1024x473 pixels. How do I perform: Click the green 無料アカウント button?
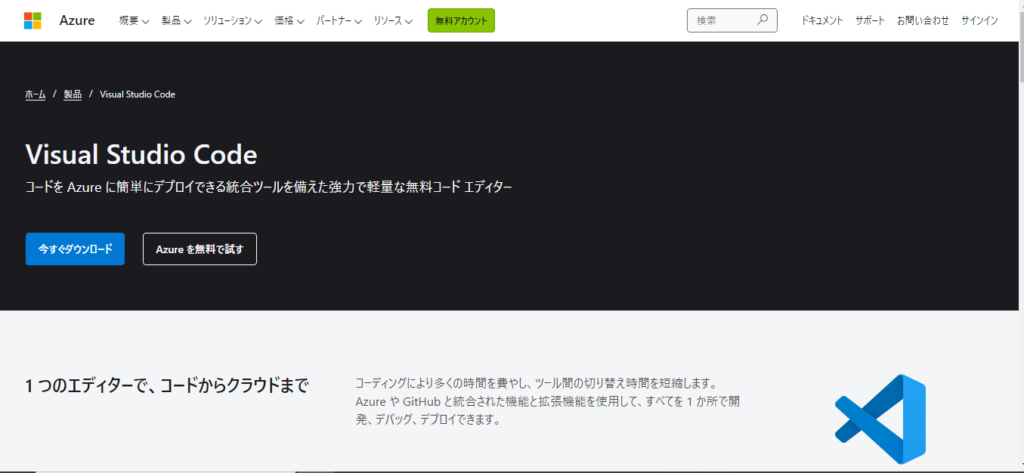[x=461, y=20]
